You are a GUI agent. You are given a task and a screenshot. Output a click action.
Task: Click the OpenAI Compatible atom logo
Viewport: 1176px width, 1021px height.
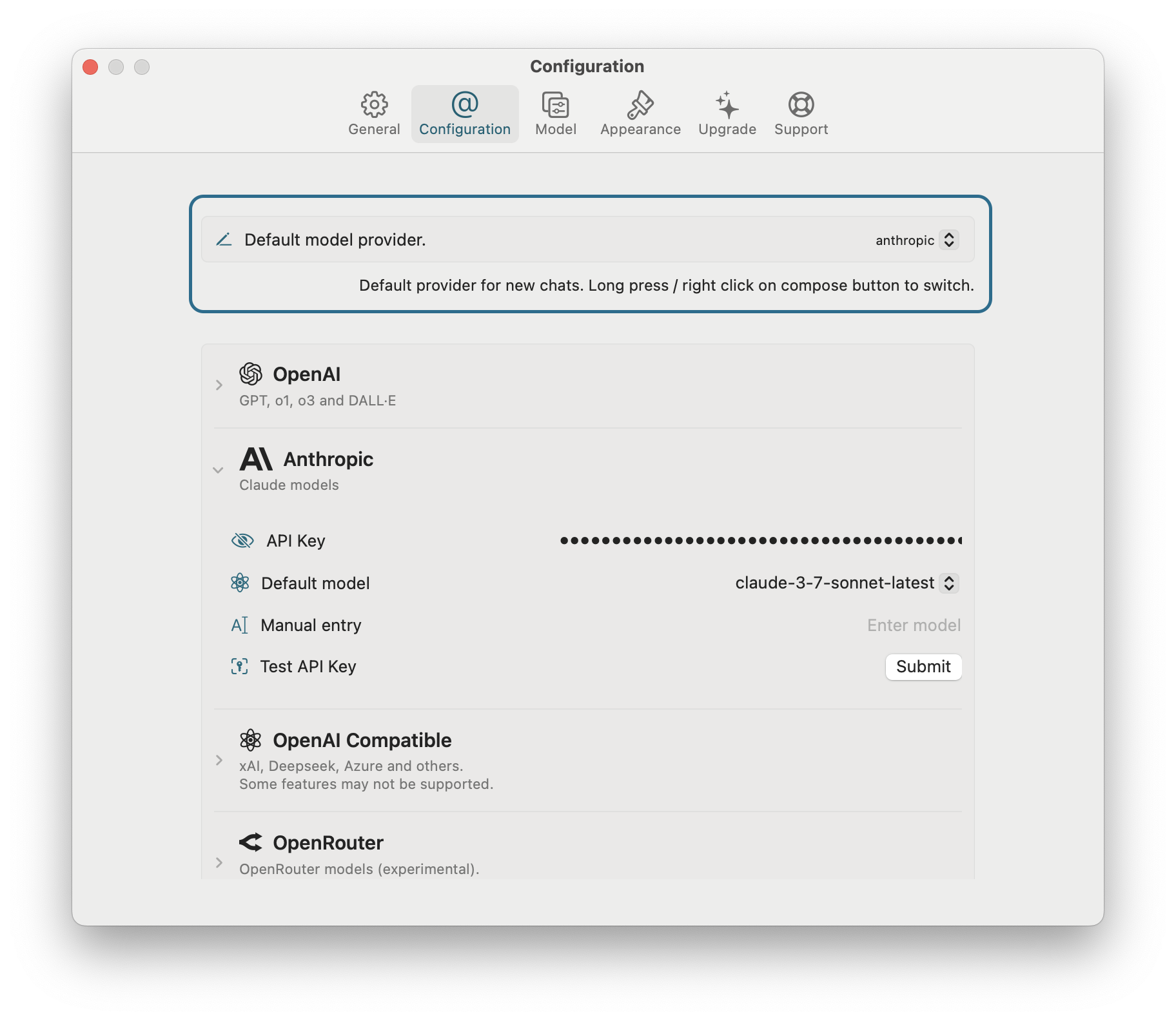[x=251, y=740]
